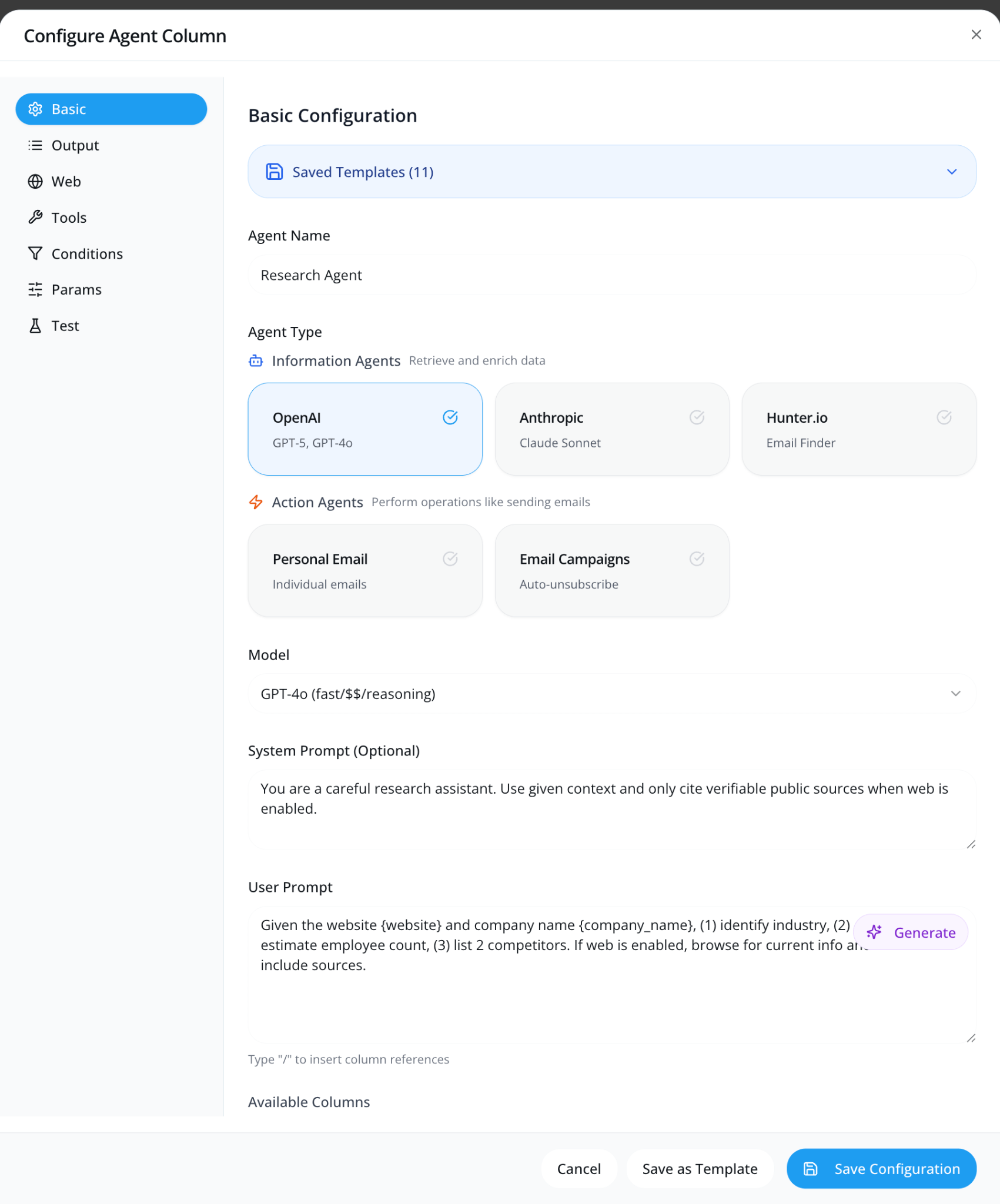Pick the Email Campaigns agent option
Viewport: 1000px width, 1204px height.
click(x=611, y=570)
